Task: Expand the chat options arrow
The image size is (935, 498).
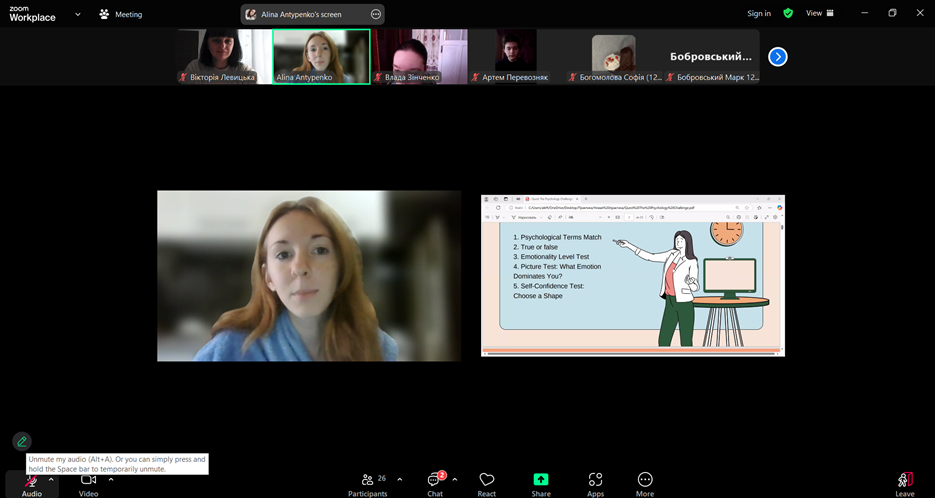Action: (455, 479)
